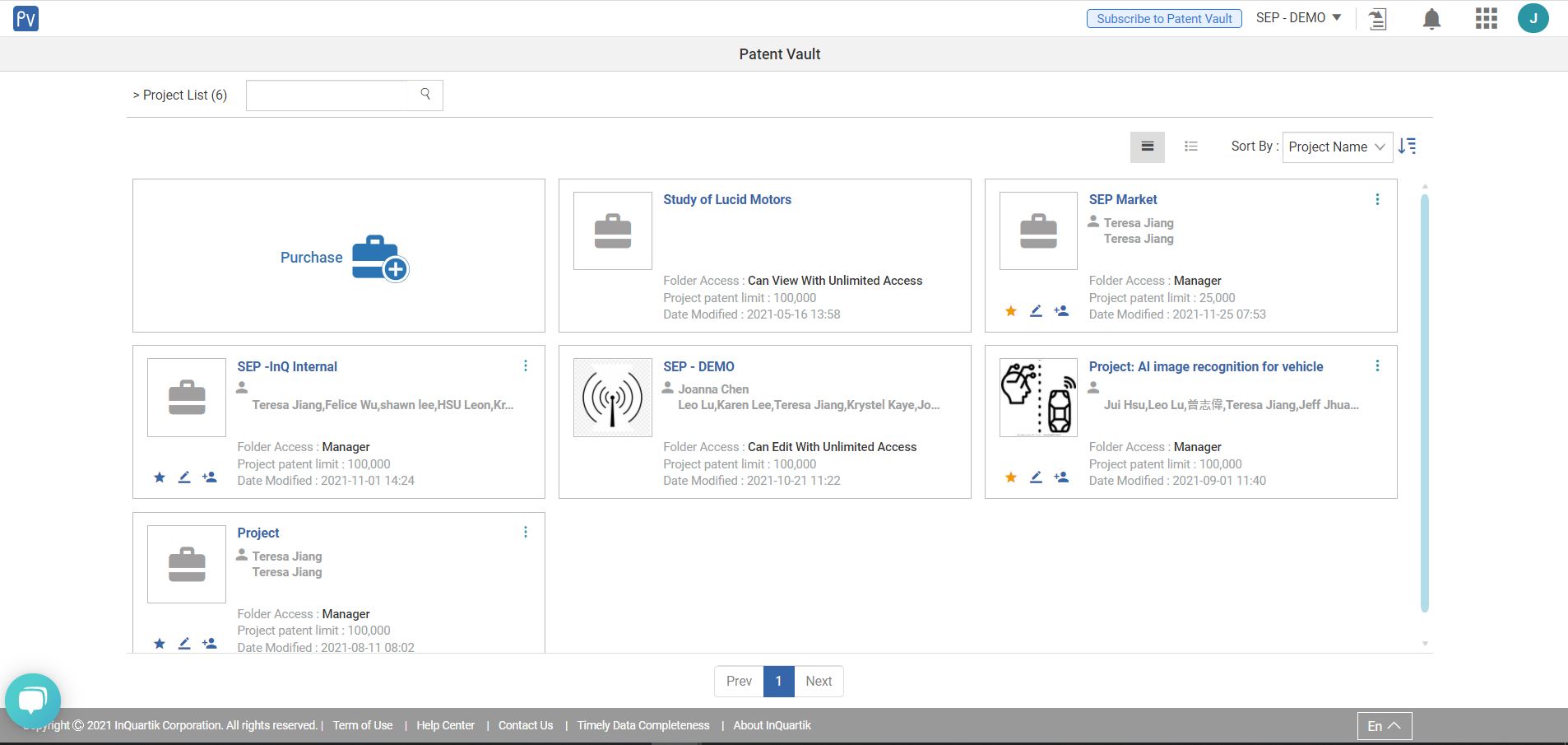Click add member icon on SEP -InQ Internal
Image resolution: width=1568 pixels, height=745 pixels.
click(x=210, y=477)
